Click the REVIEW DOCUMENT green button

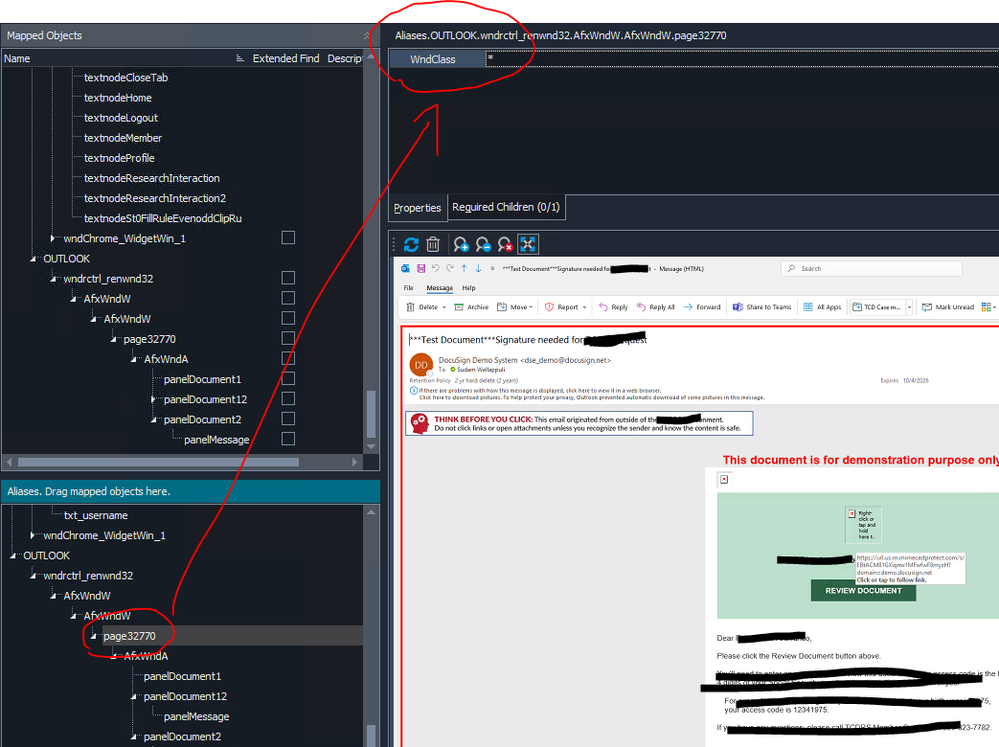pyautogui.click(x=863, y=591)
